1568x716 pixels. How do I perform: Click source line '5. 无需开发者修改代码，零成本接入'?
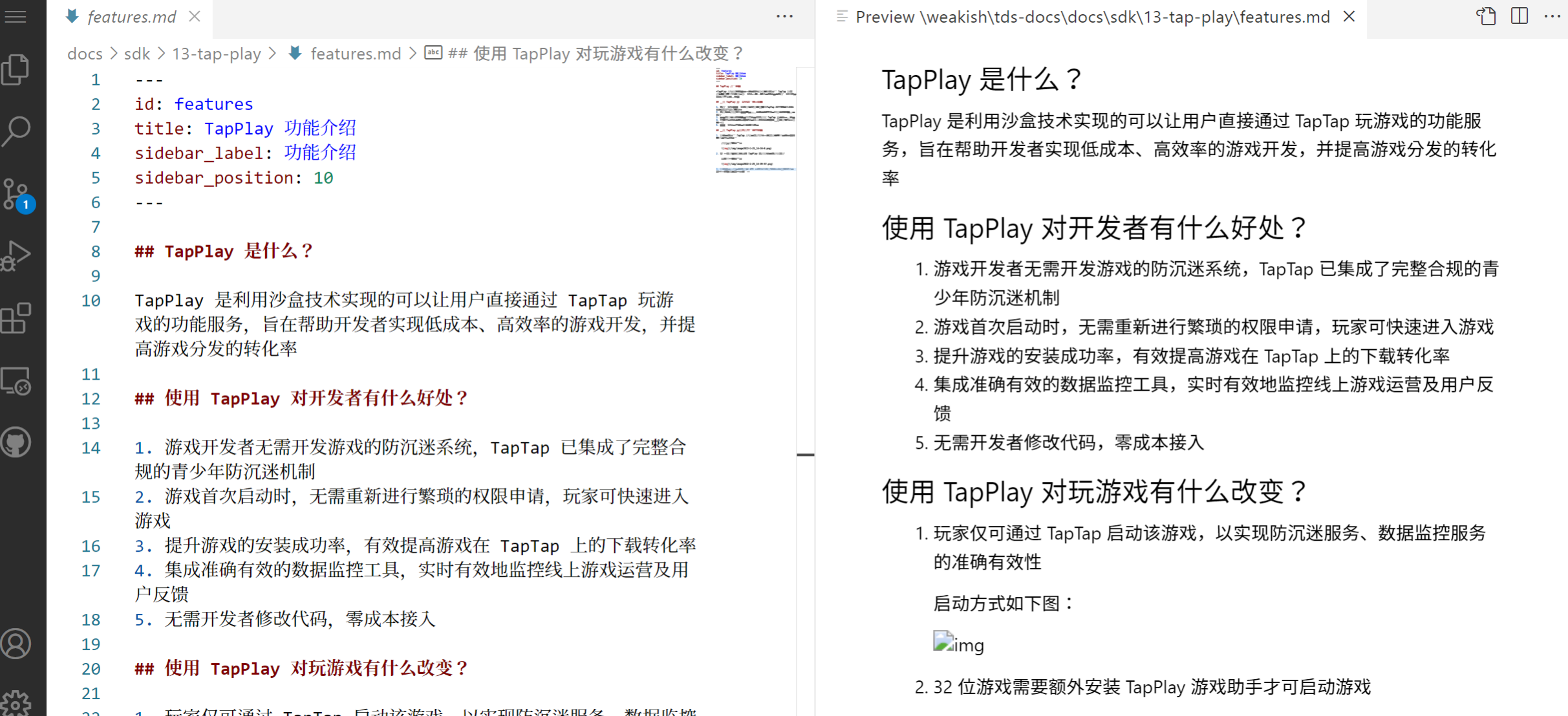285,620
